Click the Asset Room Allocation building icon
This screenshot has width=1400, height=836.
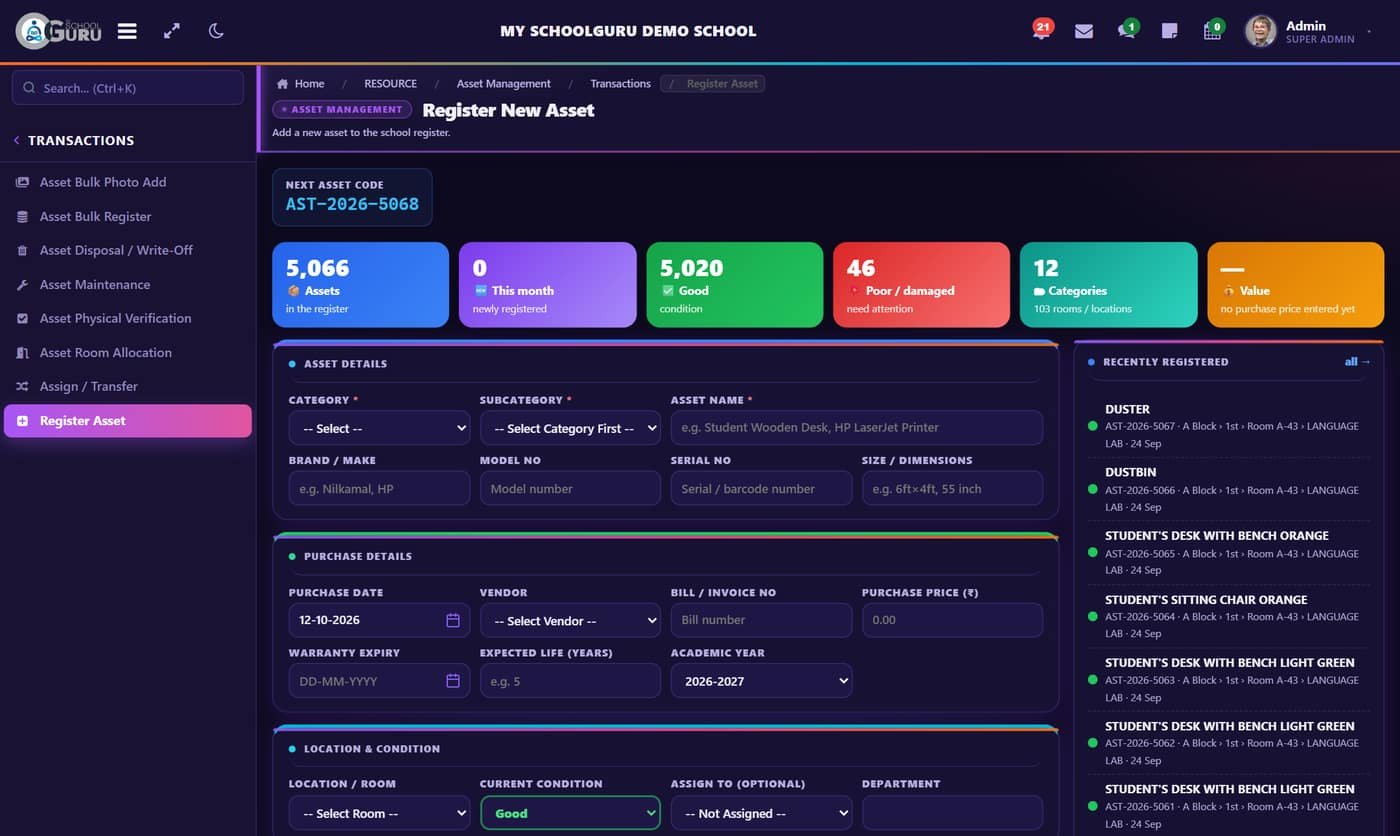(22, 352)
